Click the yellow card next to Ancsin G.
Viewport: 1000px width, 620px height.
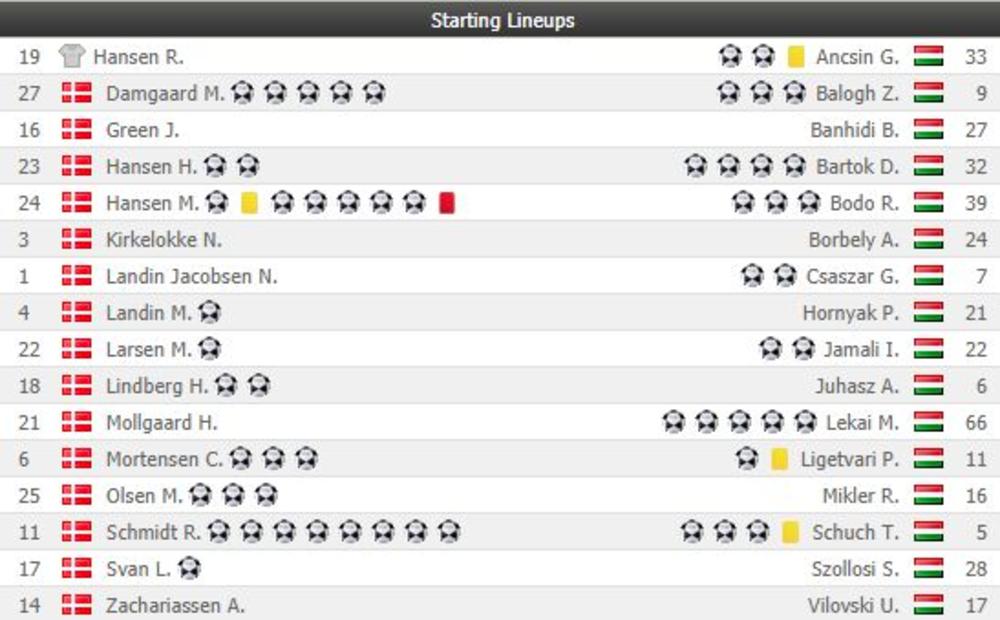tap(796, 56)
